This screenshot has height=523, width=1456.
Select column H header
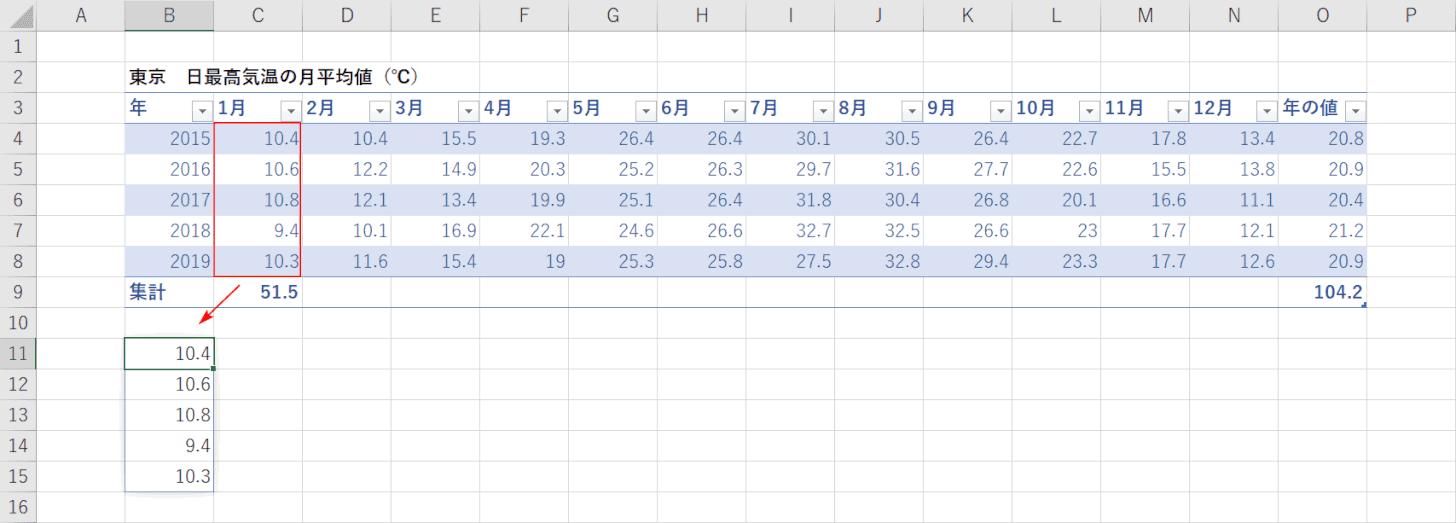coord(702,15)
